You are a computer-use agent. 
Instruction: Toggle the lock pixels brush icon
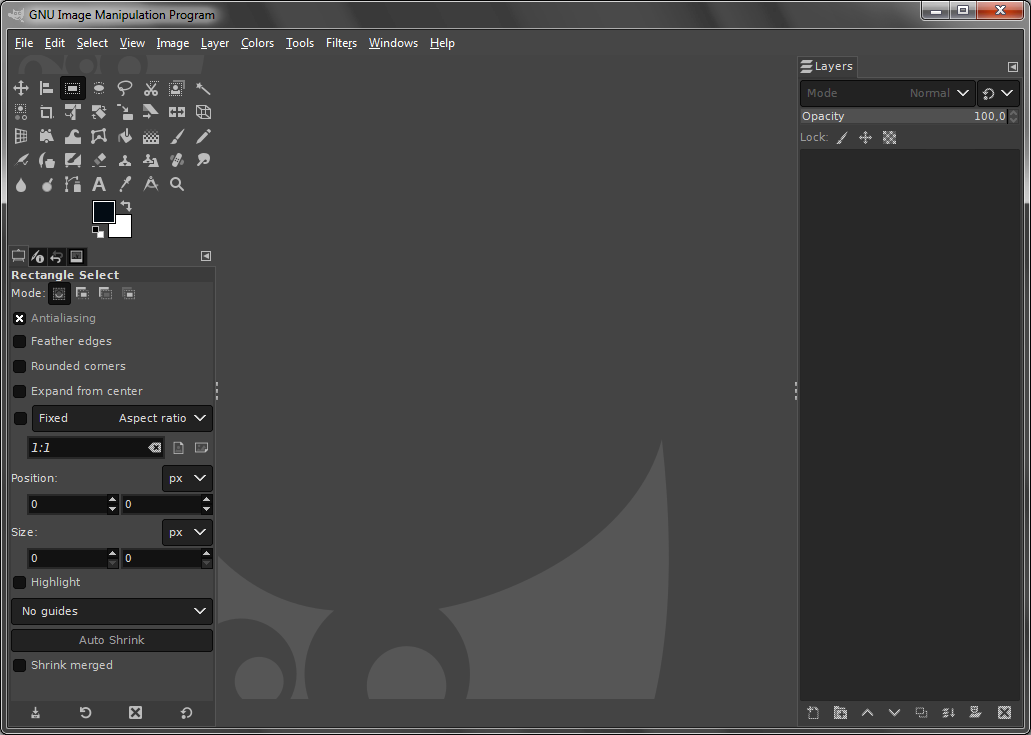(842, 137)
